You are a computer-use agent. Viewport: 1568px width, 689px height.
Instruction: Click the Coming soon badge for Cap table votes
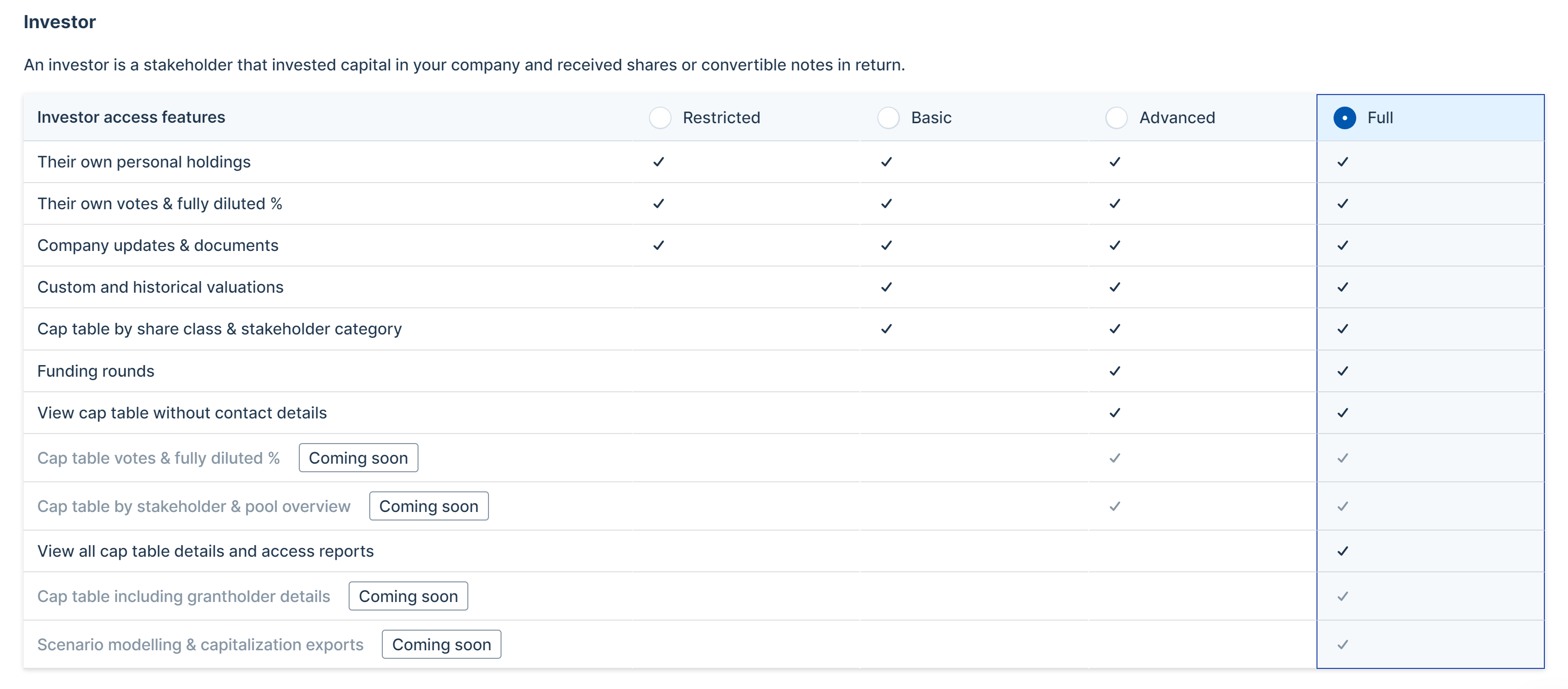coord(359,458)
